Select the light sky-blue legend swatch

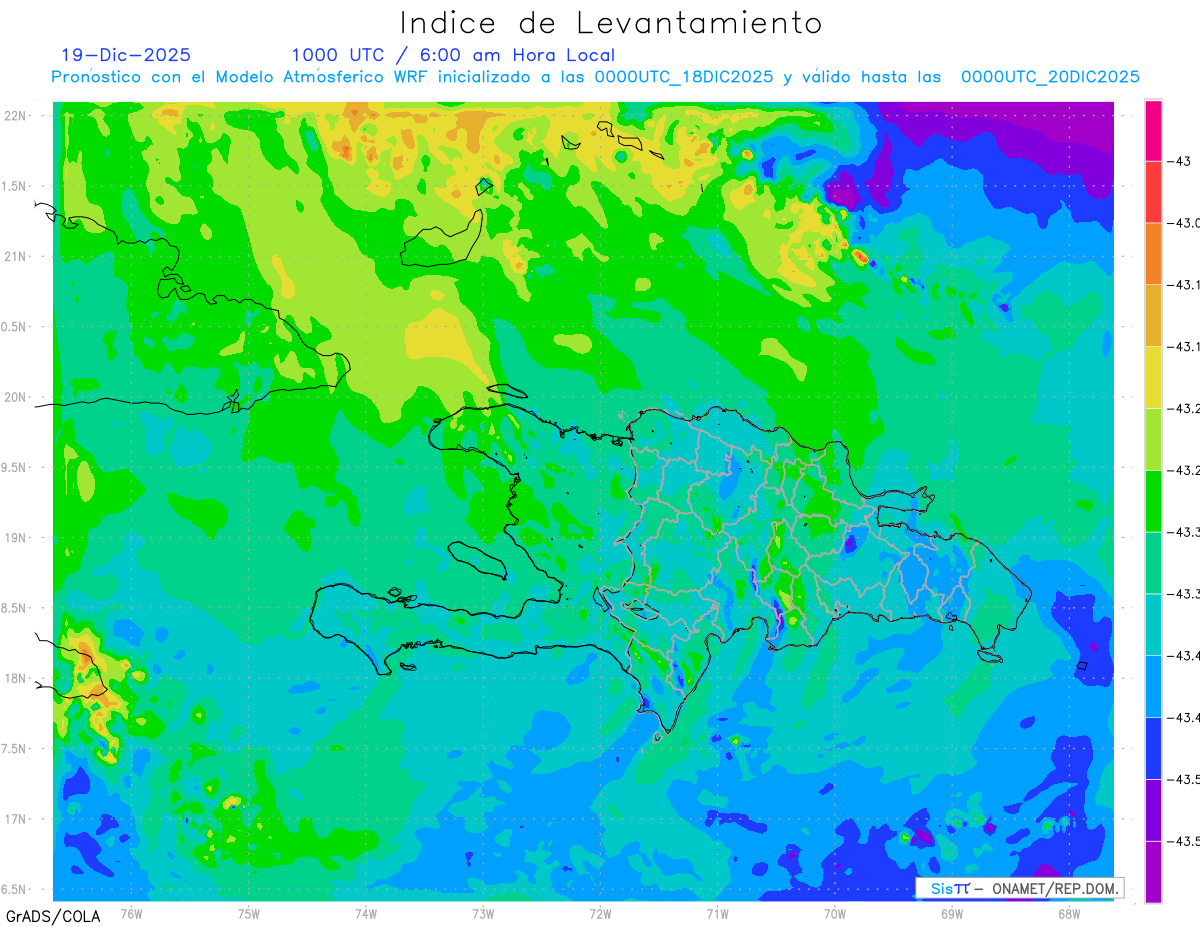click(1153, 686)
